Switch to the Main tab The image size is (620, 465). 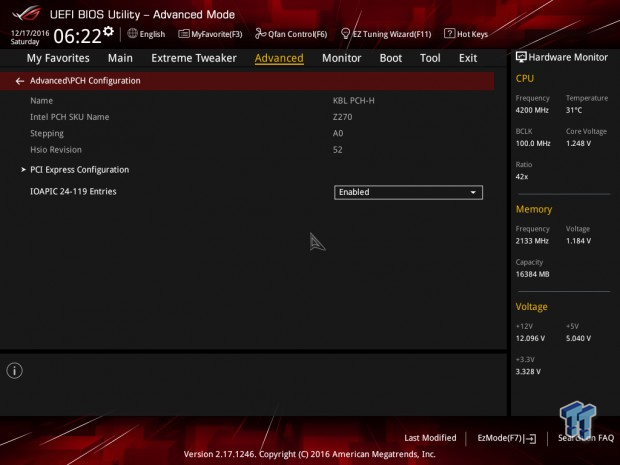point(120,58)
